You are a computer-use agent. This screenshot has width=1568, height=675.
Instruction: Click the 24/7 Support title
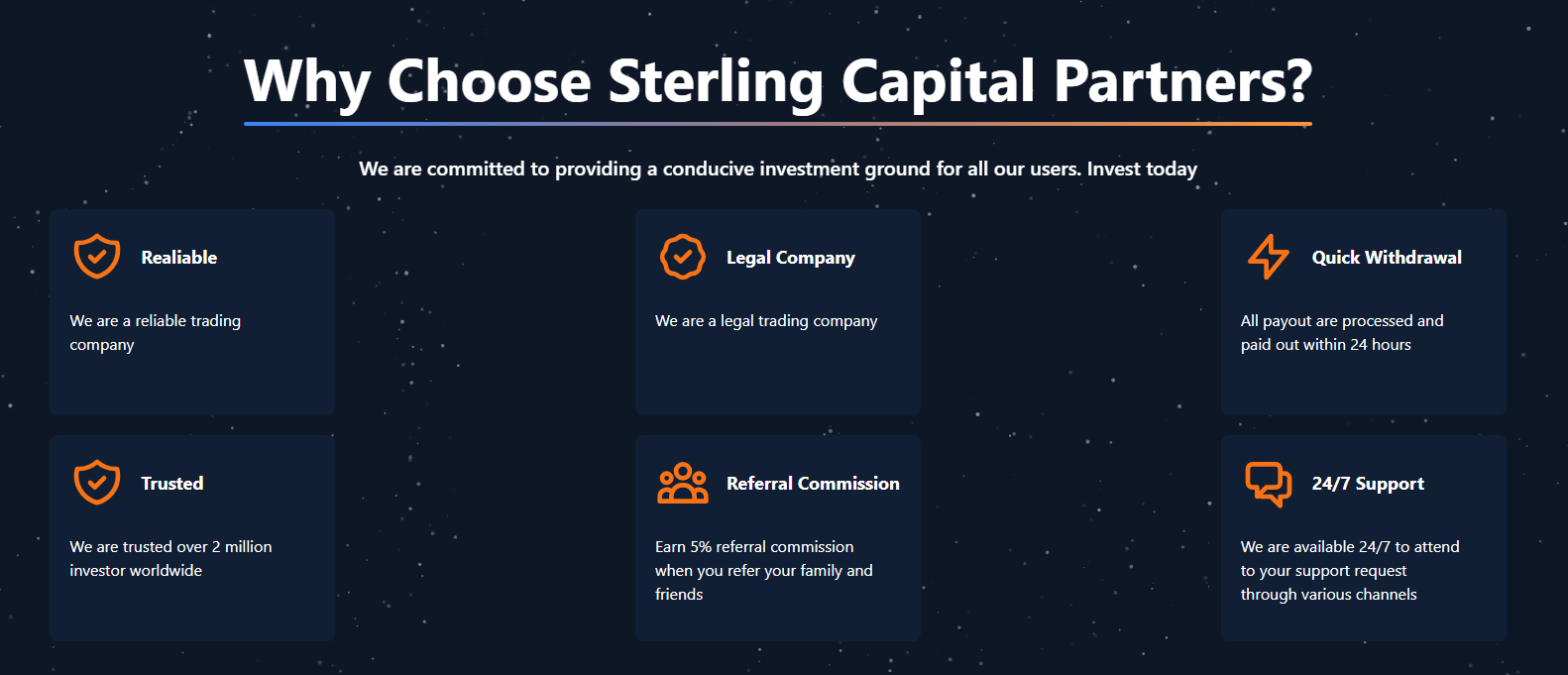1368,484
